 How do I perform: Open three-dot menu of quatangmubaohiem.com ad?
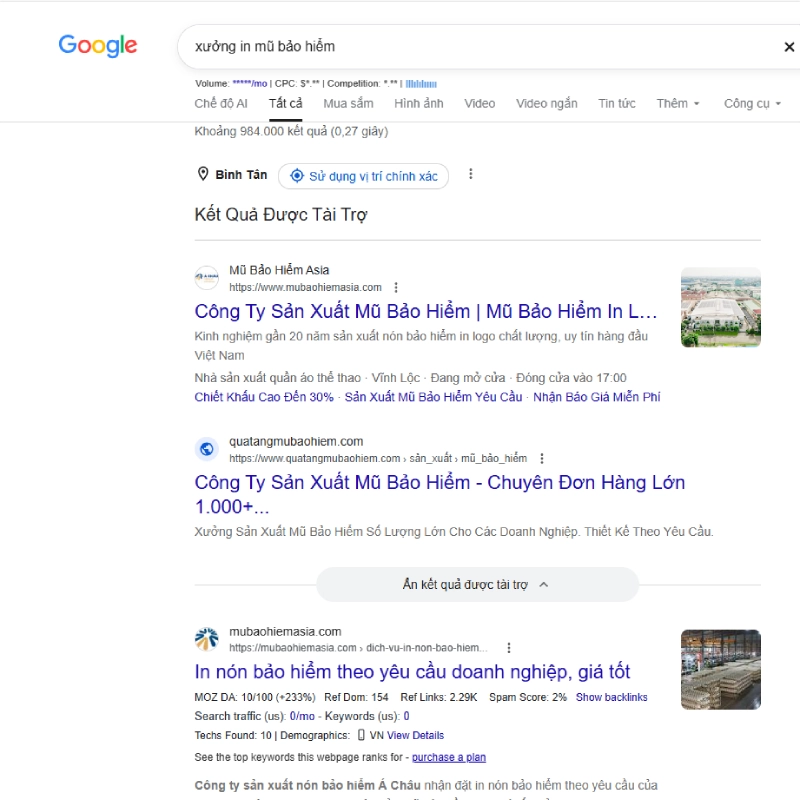[x=542, y=458]
